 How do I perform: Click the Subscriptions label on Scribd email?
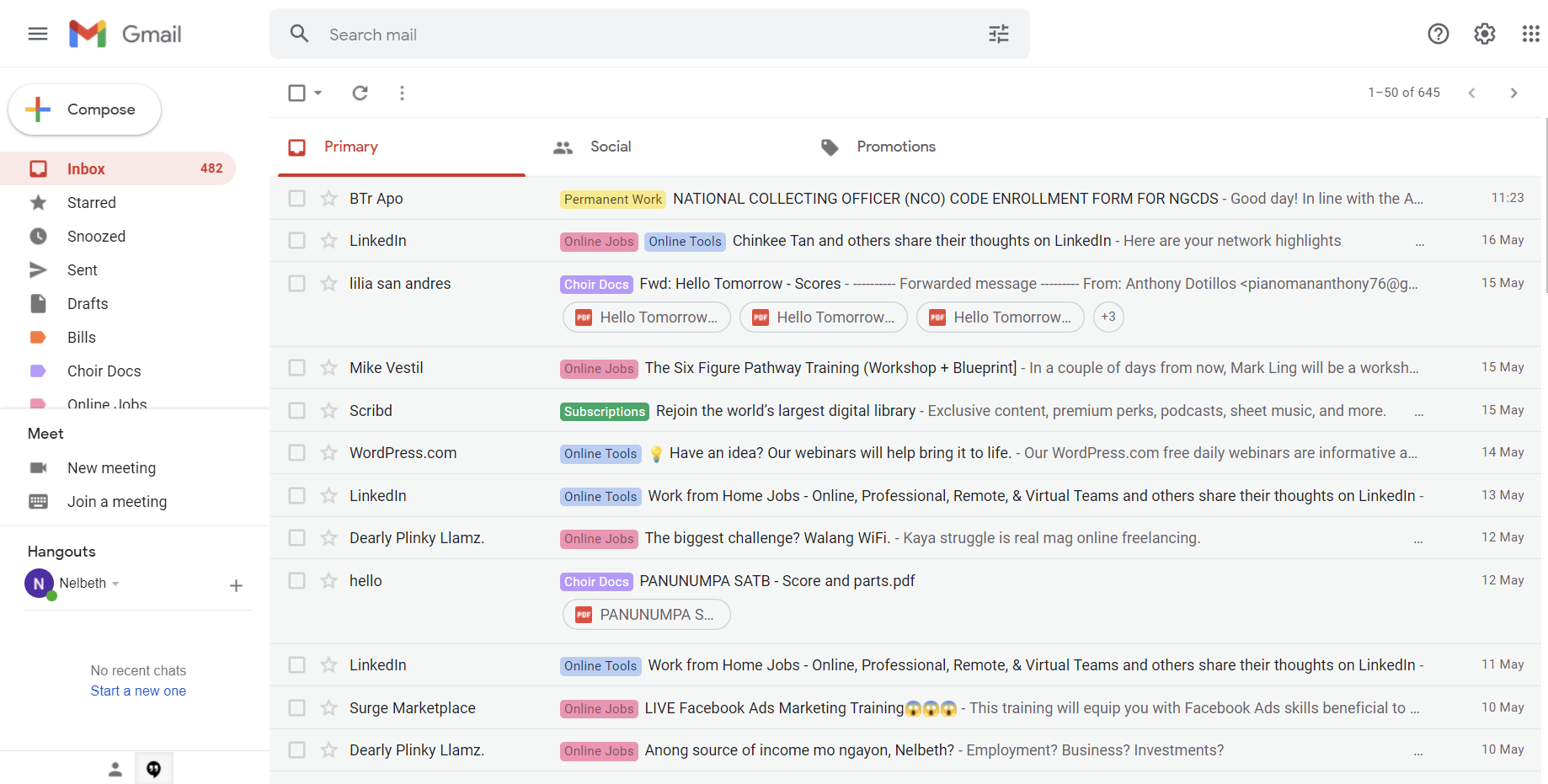coord(605,411)
